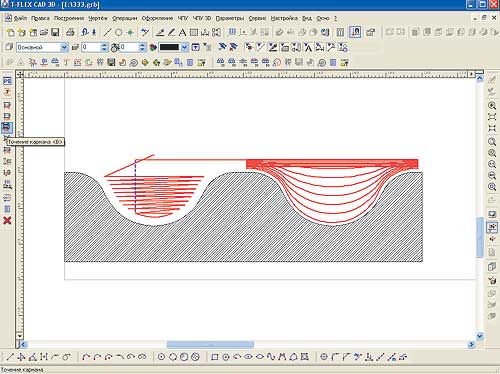Image resolution: width=500 pixels, height=374 pixels.
Task: Select the line construction tool
Action: 107,32
